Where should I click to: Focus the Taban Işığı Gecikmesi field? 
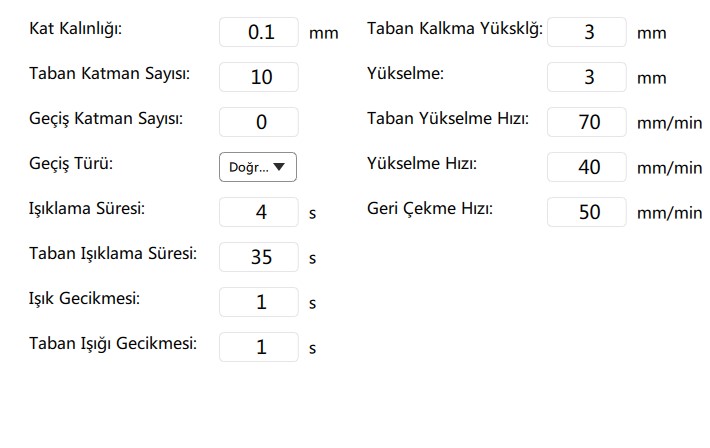coord(259,347)
